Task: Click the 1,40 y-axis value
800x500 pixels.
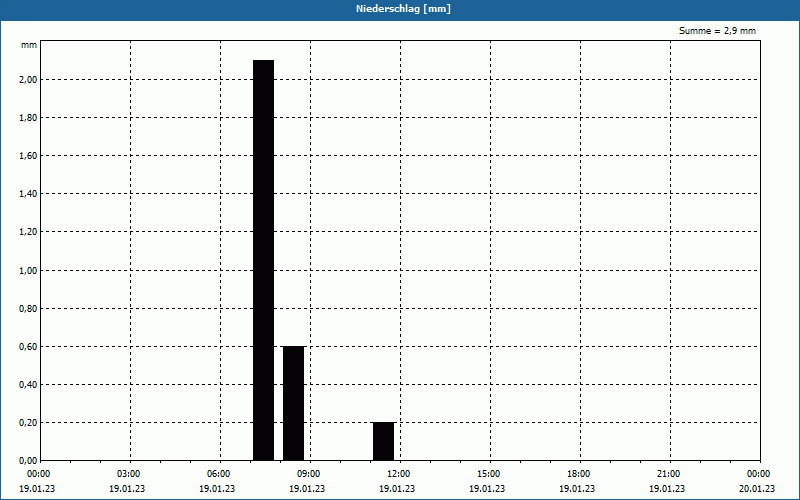Action: (28, 194)
